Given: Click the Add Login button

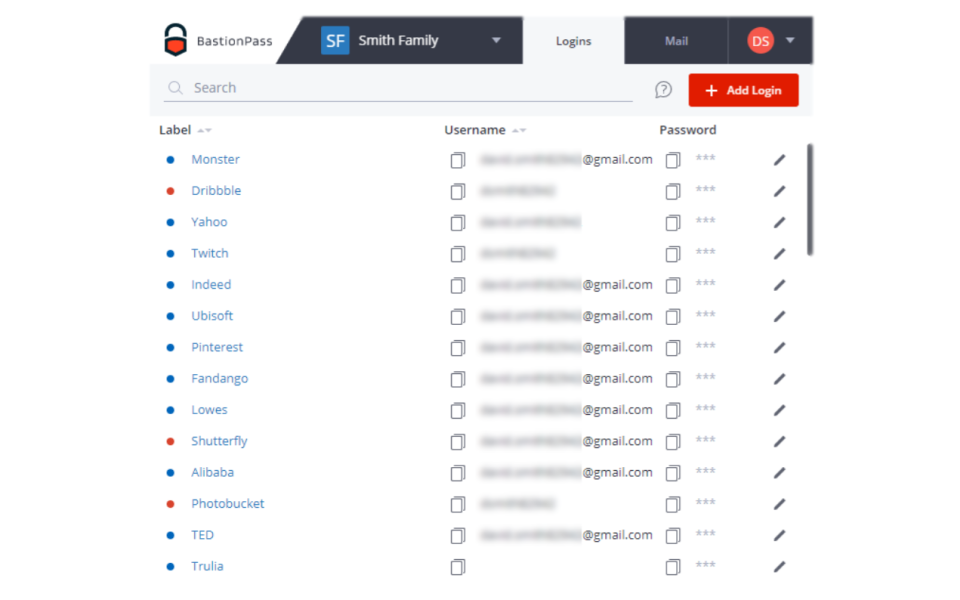Looking at the screenshot, I should (x=743, y=90).
